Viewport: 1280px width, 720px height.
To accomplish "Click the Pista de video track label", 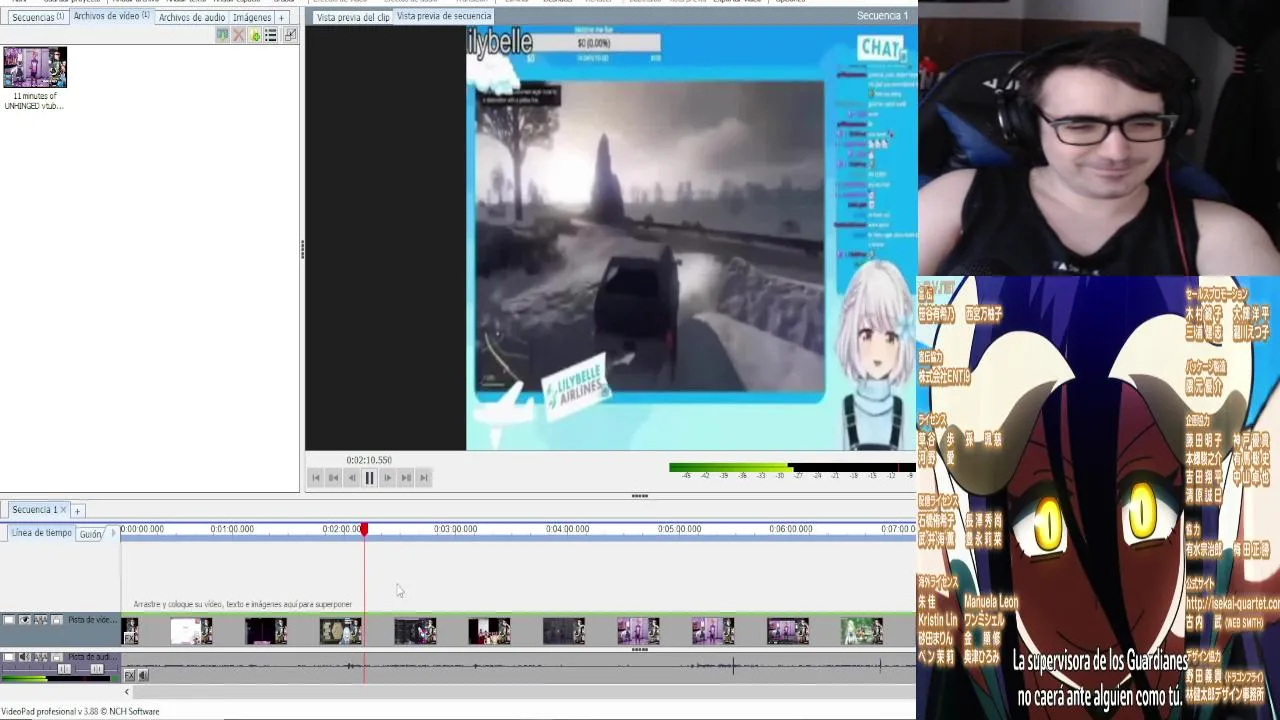I will tap(92, 620).
